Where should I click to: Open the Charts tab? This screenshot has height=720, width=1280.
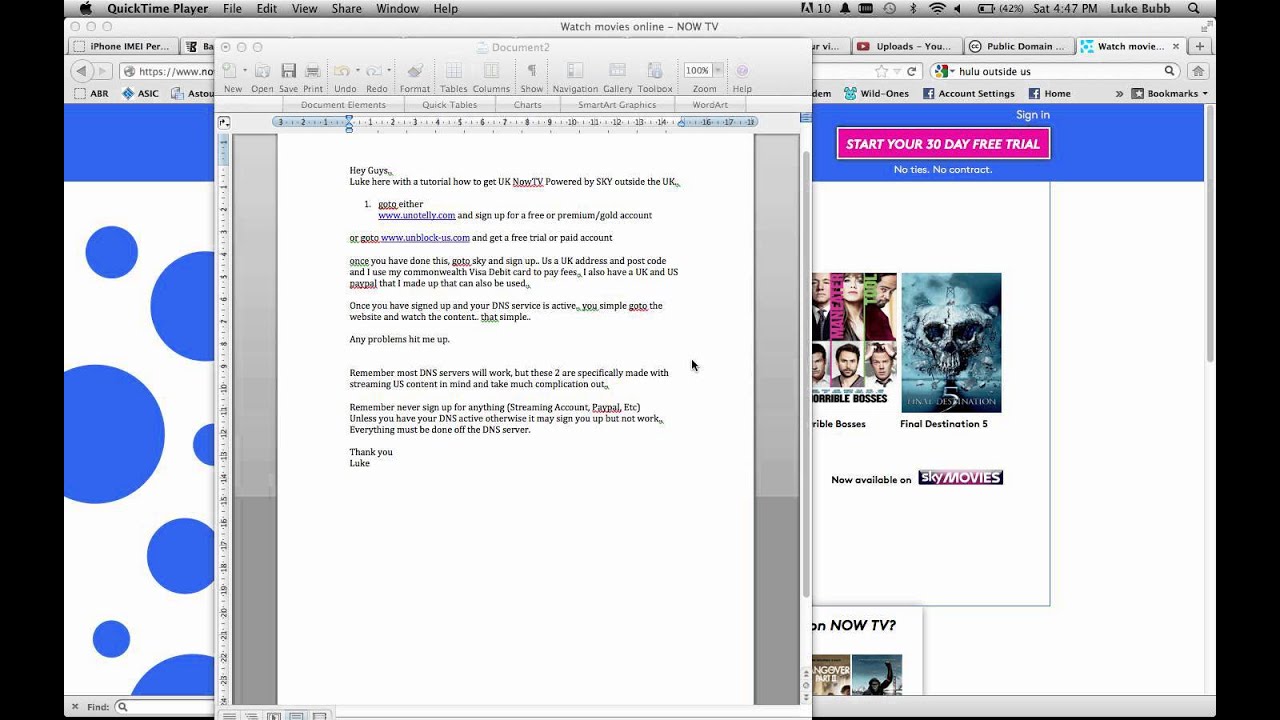[527, 105]
